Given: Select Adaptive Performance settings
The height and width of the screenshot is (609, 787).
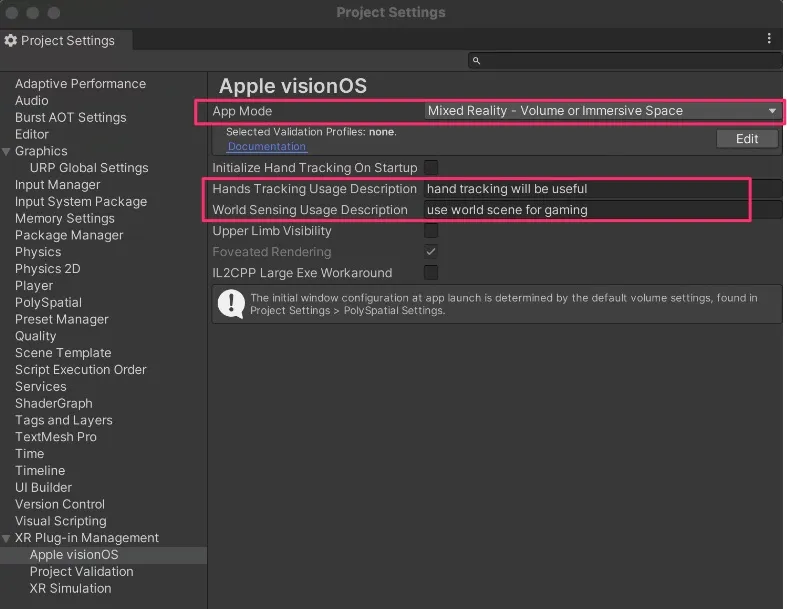Looking at the screenshot, I should [80, 84].
